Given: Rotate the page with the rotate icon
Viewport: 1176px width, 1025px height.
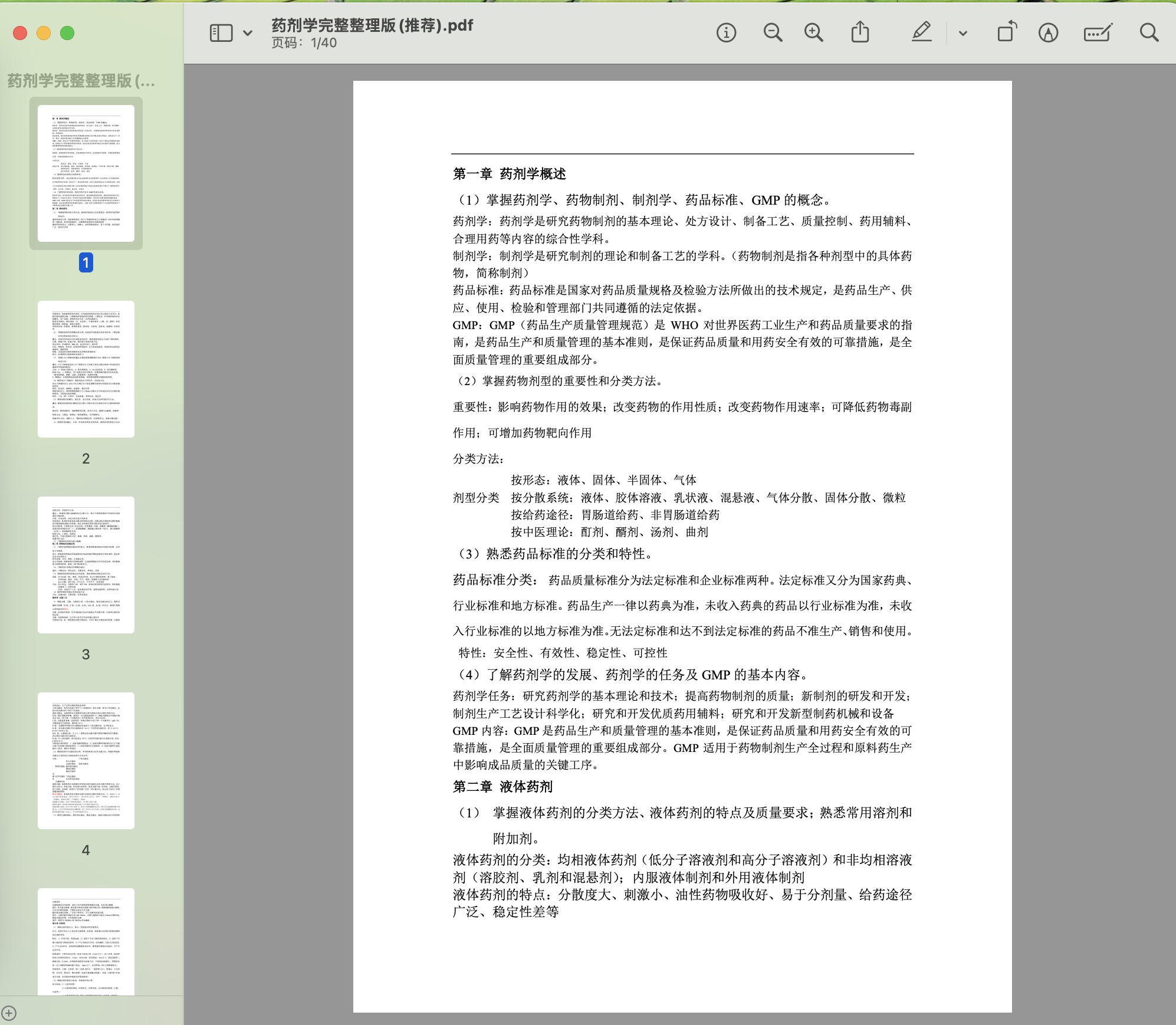Looking at the screenshot, I should (1007, 32).
